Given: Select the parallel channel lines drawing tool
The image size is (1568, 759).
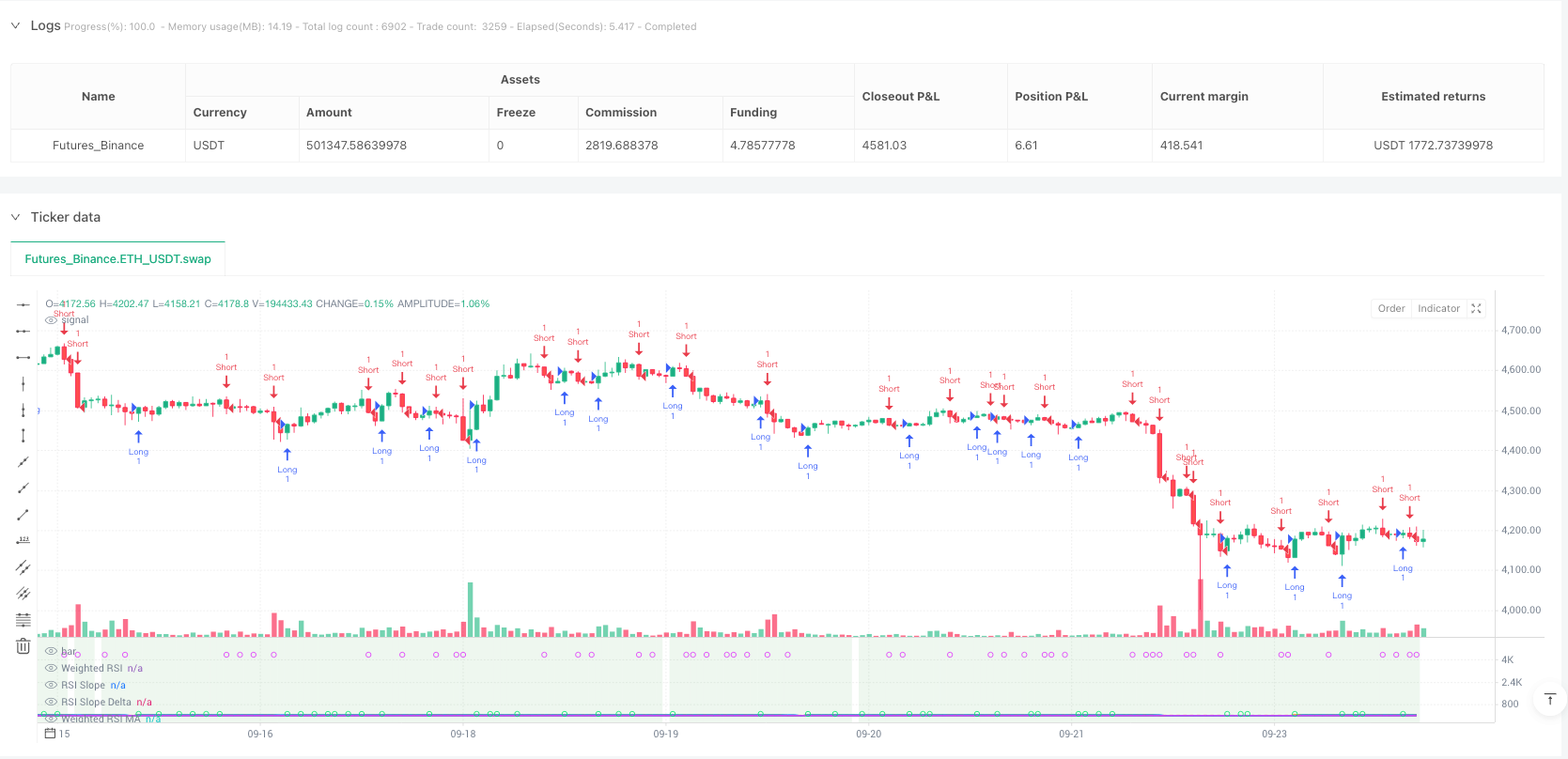Looking at the screenshot, I should point(23,567).
